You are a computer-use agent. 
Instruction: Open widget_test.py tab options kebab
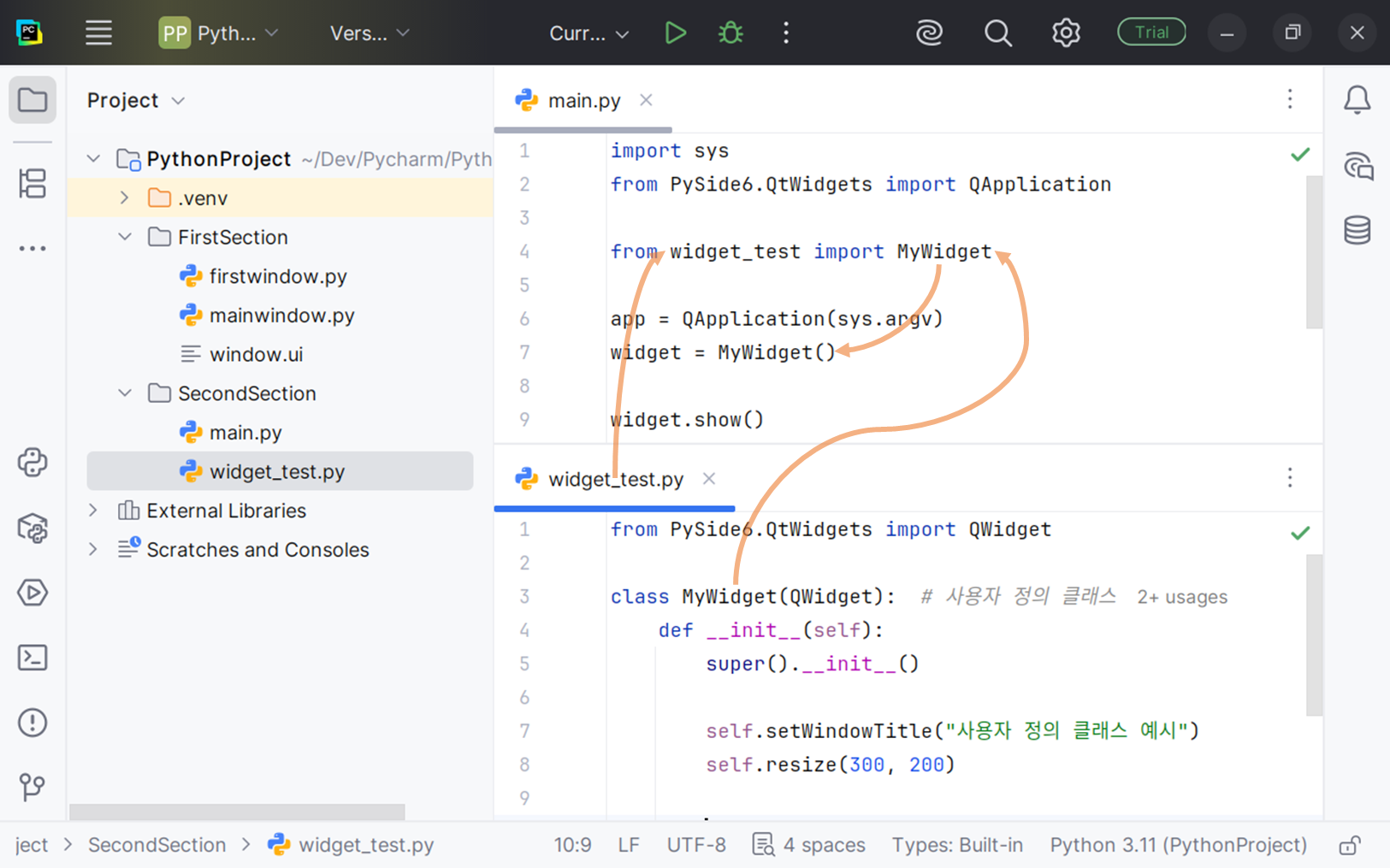(1290, 477)
